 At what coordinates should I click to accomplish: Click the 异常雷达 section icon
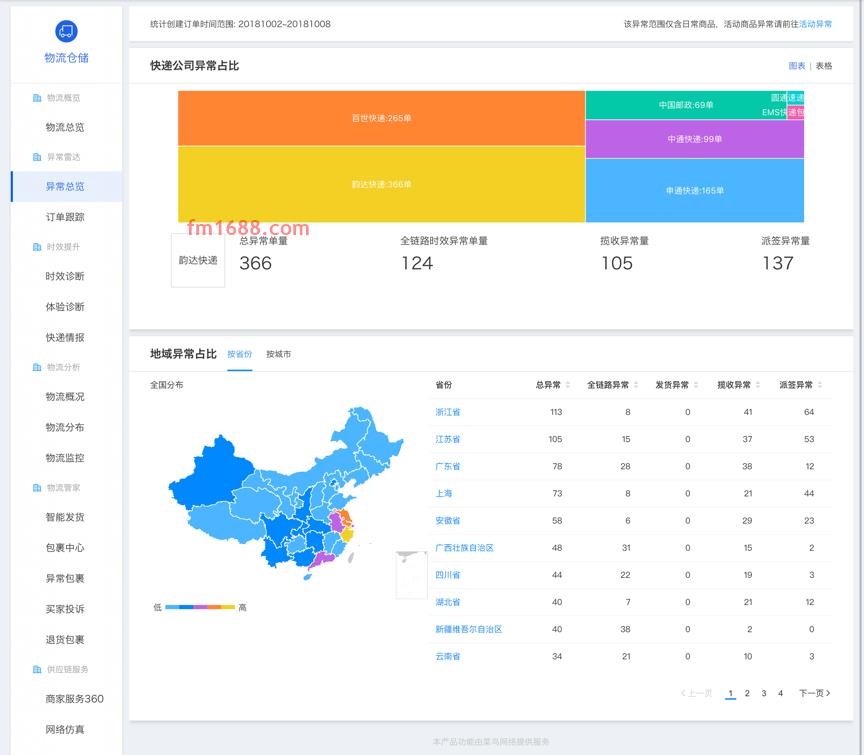pos(37,157)
